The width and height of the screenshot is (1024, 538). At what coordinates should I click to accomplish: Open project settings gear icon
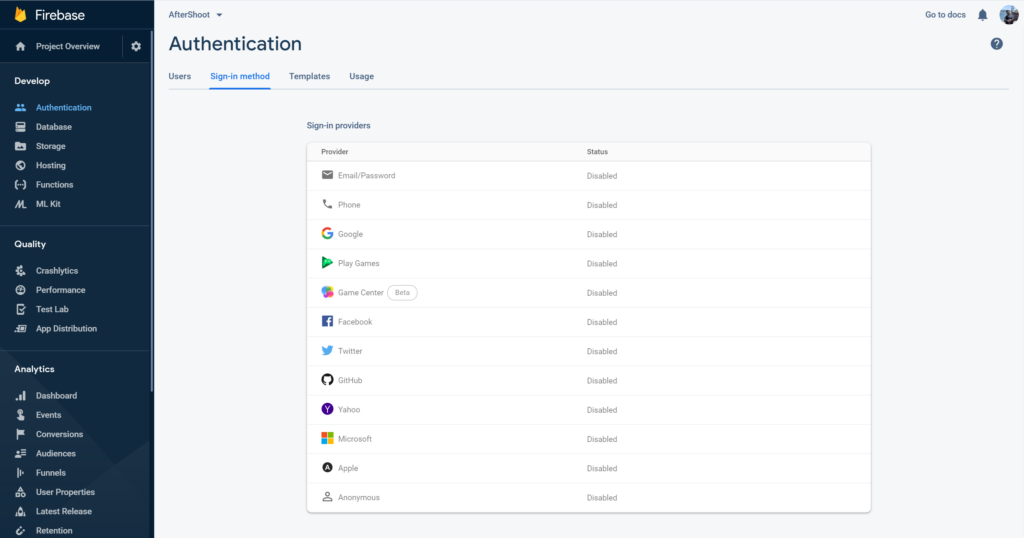pos(136,46)
